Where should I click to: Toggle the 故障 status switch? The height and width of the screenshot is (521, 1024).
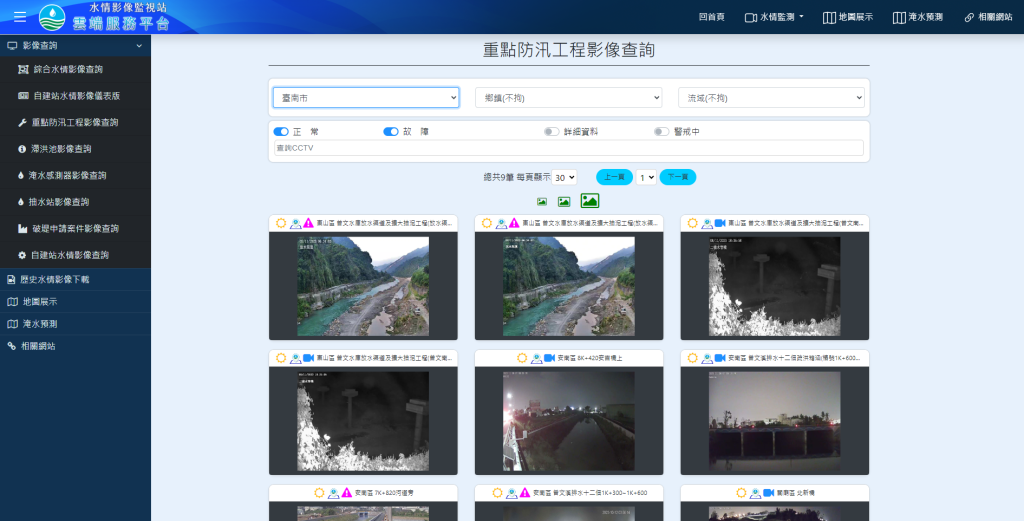tap(391, 132)
